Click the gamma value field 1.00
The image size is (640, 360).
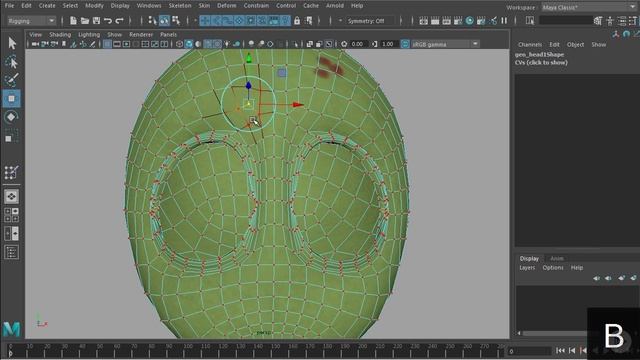[389, 44]
